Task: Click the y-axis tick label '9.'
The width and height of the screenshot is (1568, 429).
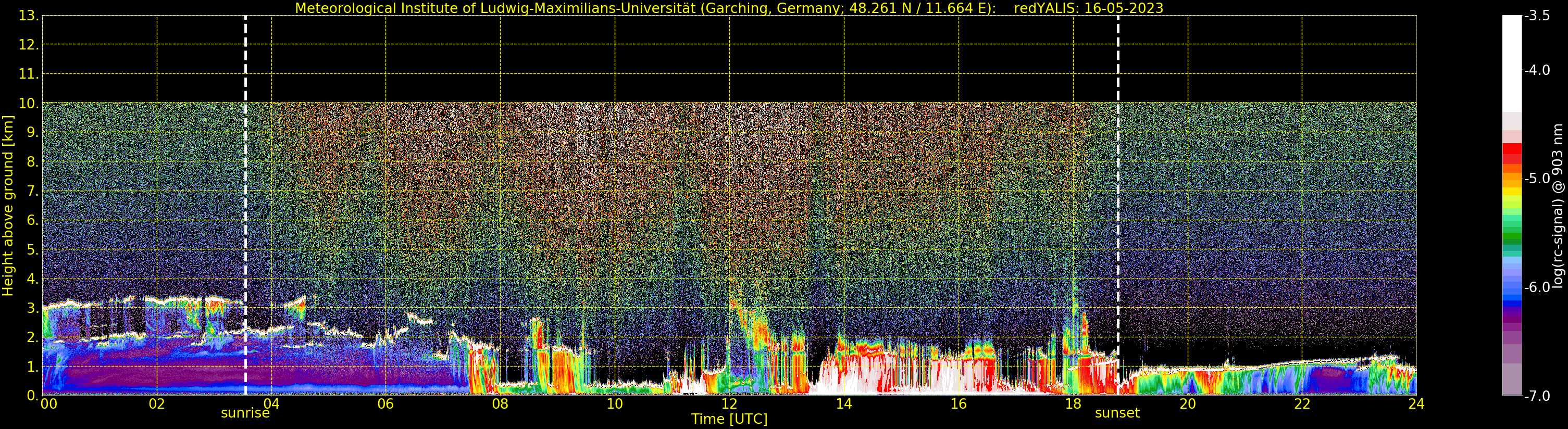Action: point(32,133)
